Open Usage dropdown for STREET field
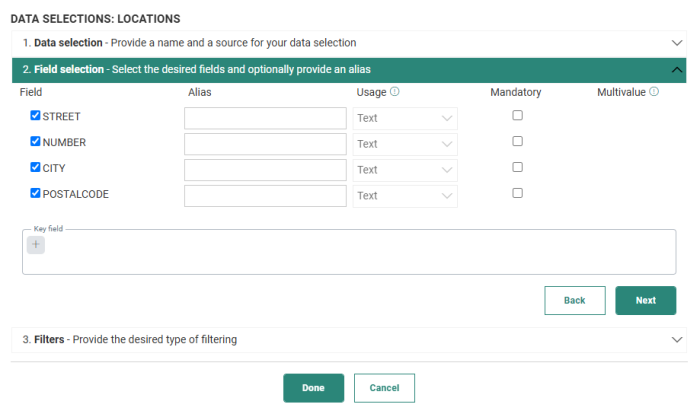 point(405,118)
